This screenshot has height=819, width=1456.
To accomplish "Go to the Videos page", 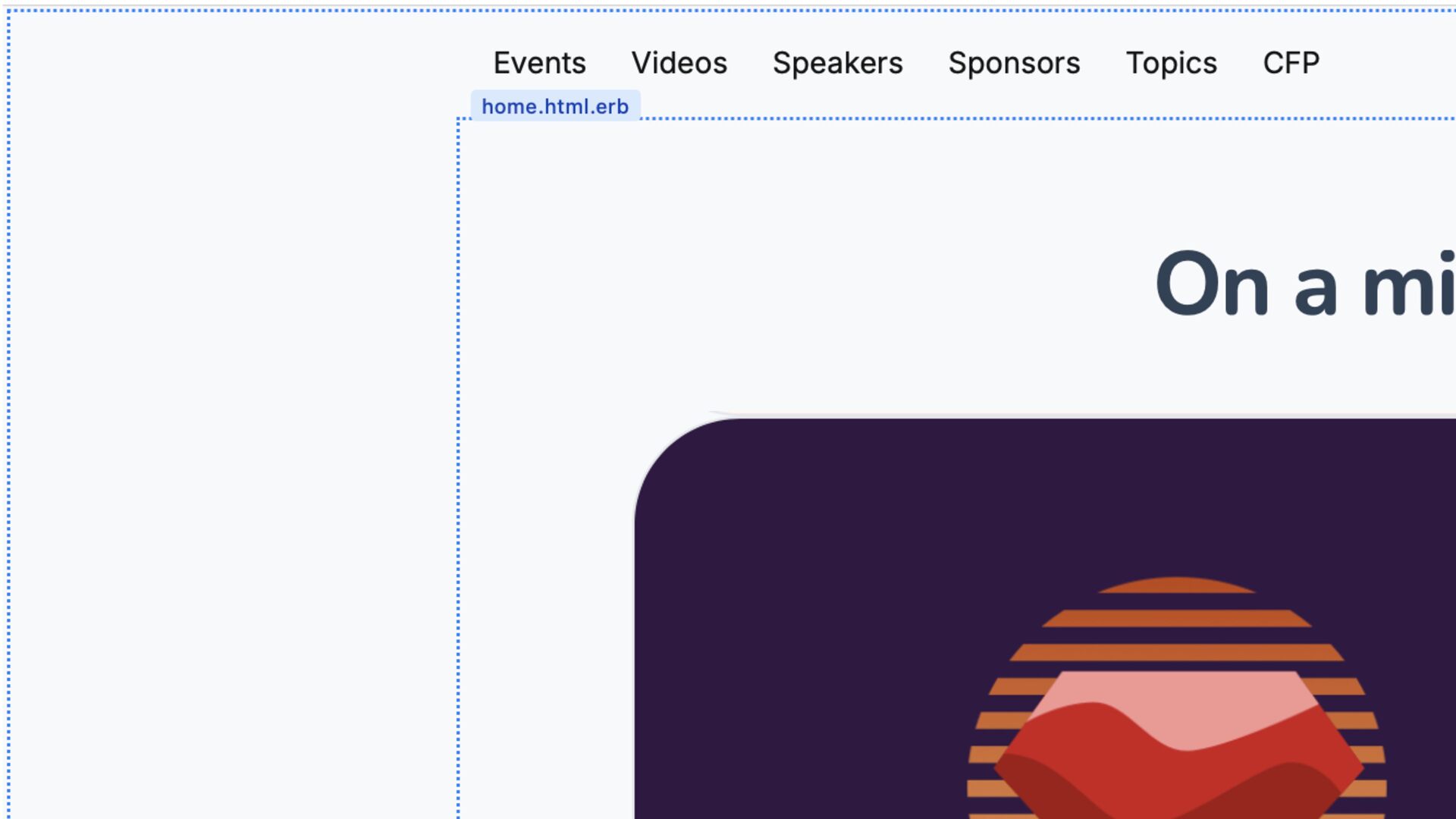I will (679, 63).
